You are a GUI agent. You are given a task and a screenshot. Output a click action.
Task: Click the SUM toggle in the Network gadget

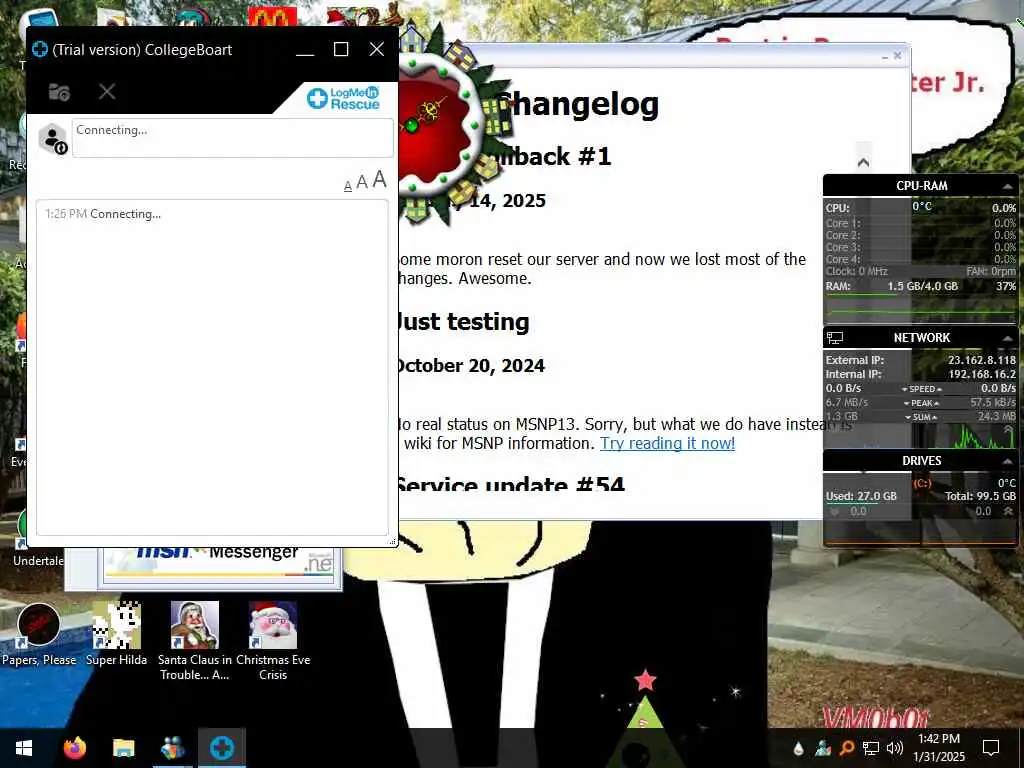click(x=921, y=417)
